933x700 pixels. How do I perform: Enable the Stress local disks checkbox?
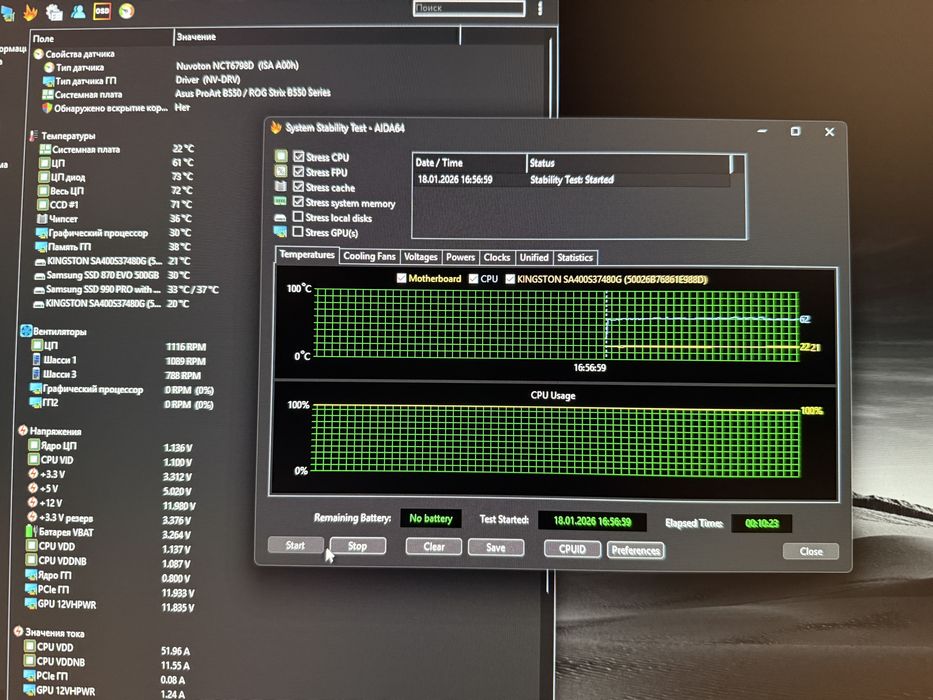[298, 217]
